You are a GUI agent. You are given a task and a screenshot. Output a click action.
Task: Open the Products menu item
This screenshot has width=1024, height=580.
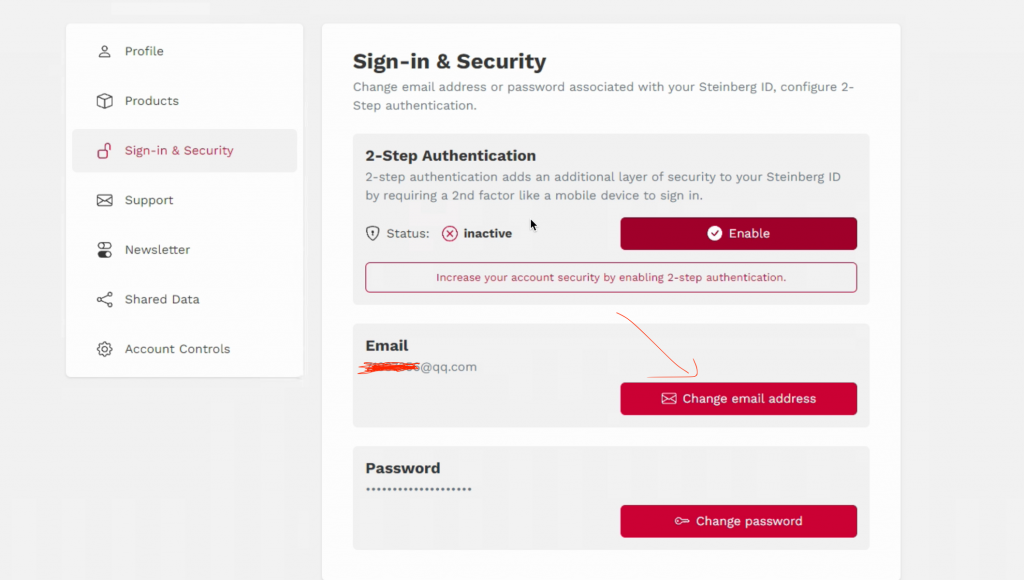(184, 101)
